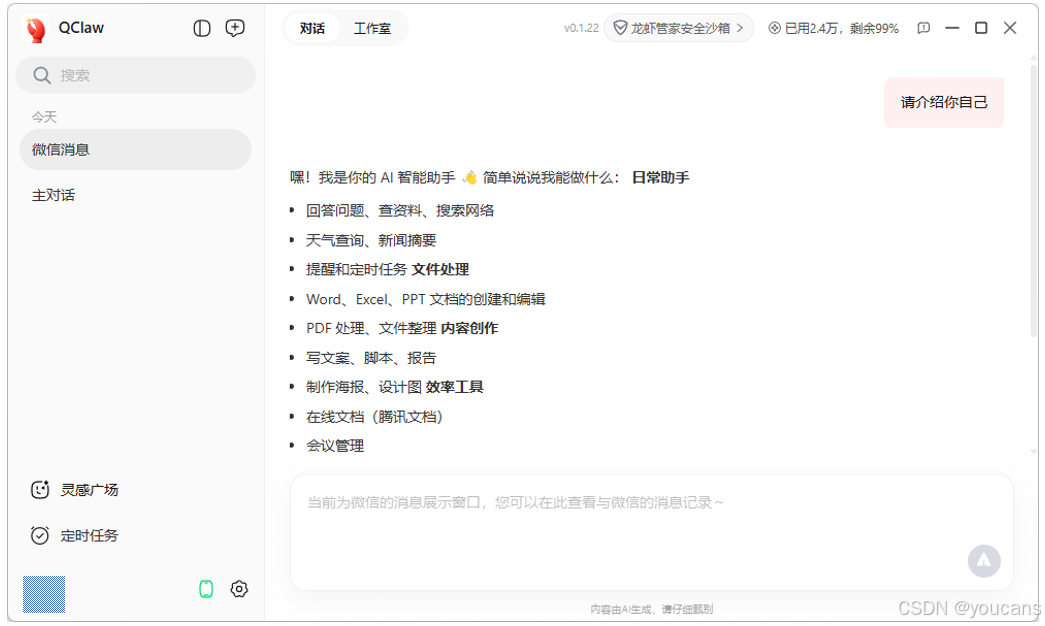The width and height of the screenshot is (1045, 626).
Task: Switch to the 对话 tab
Action: coord(312,28)
